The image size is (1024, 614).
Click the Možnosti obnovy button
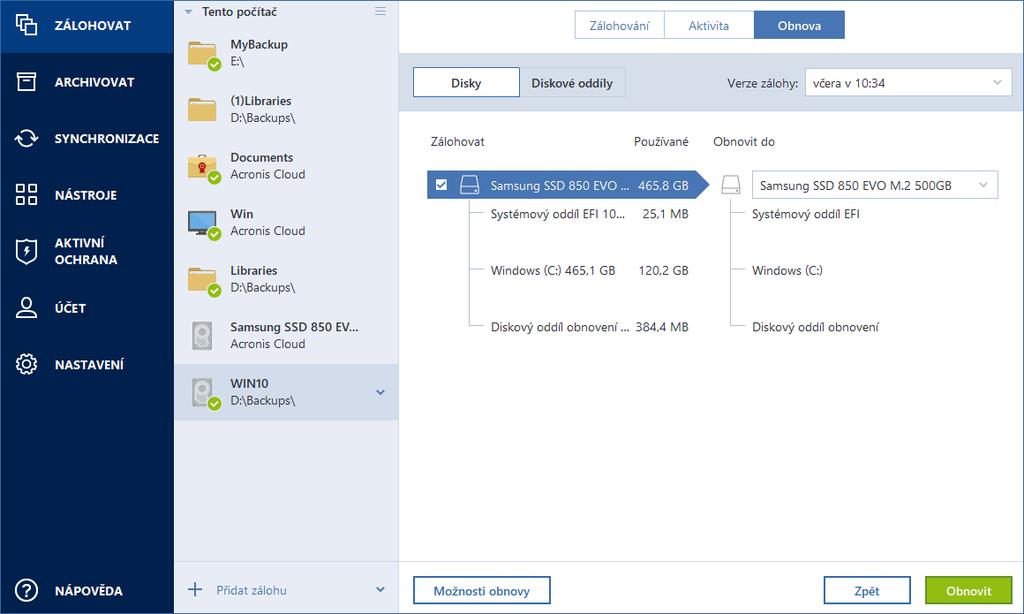pyautogui.click(x=482, y=590)
